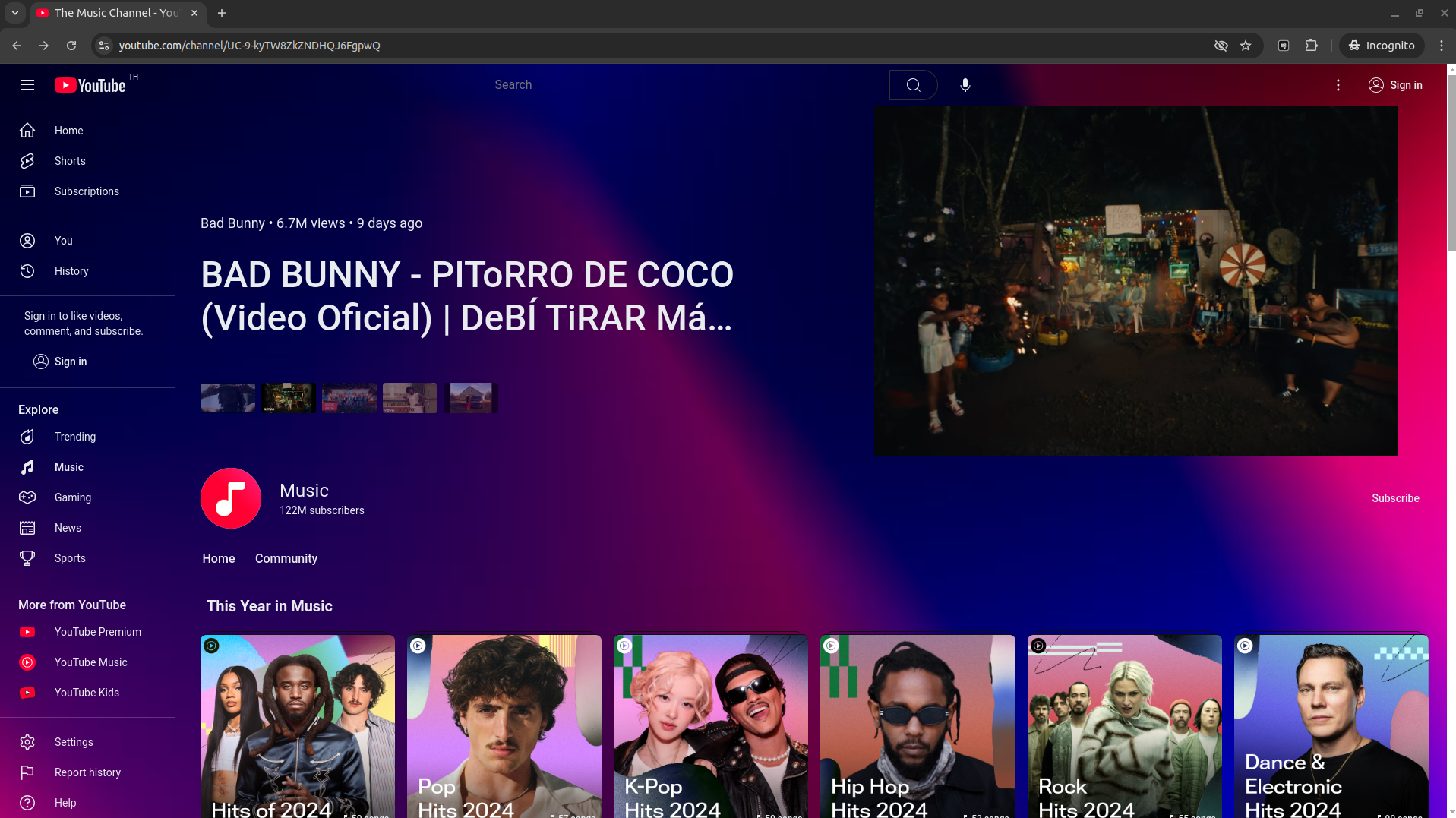Click Sign in at top right

(1395, 85)
